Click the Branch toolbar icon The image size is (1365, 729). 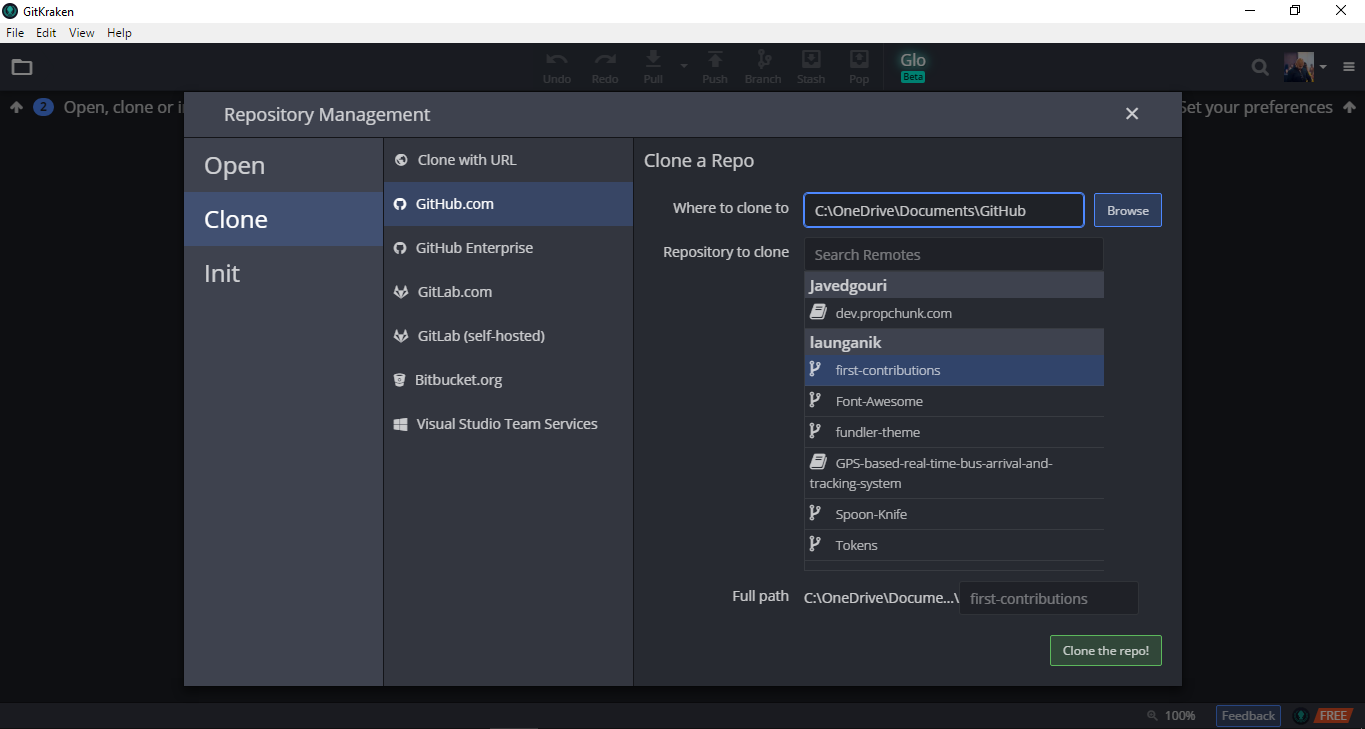pyautogui.click(x=763, y=67)
